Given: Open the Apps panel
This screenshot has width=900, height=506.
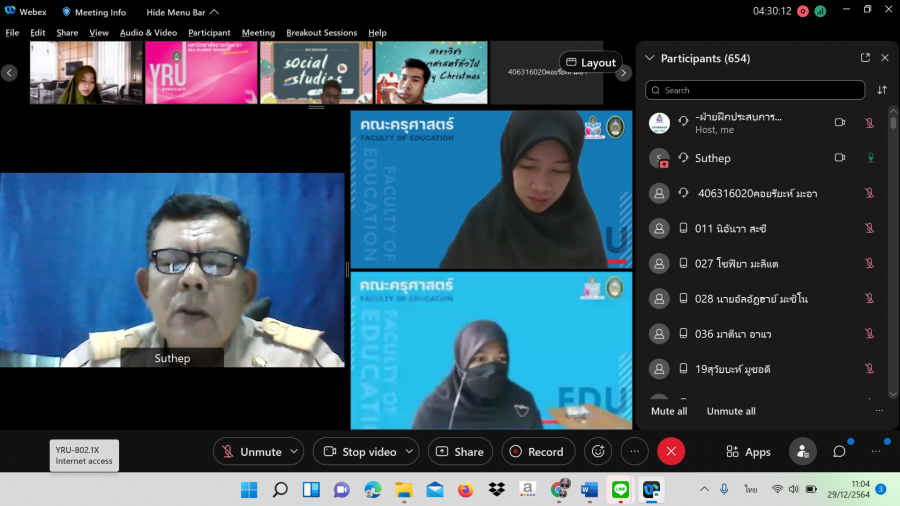Looking at the screenshot, I should pos(748,452).
